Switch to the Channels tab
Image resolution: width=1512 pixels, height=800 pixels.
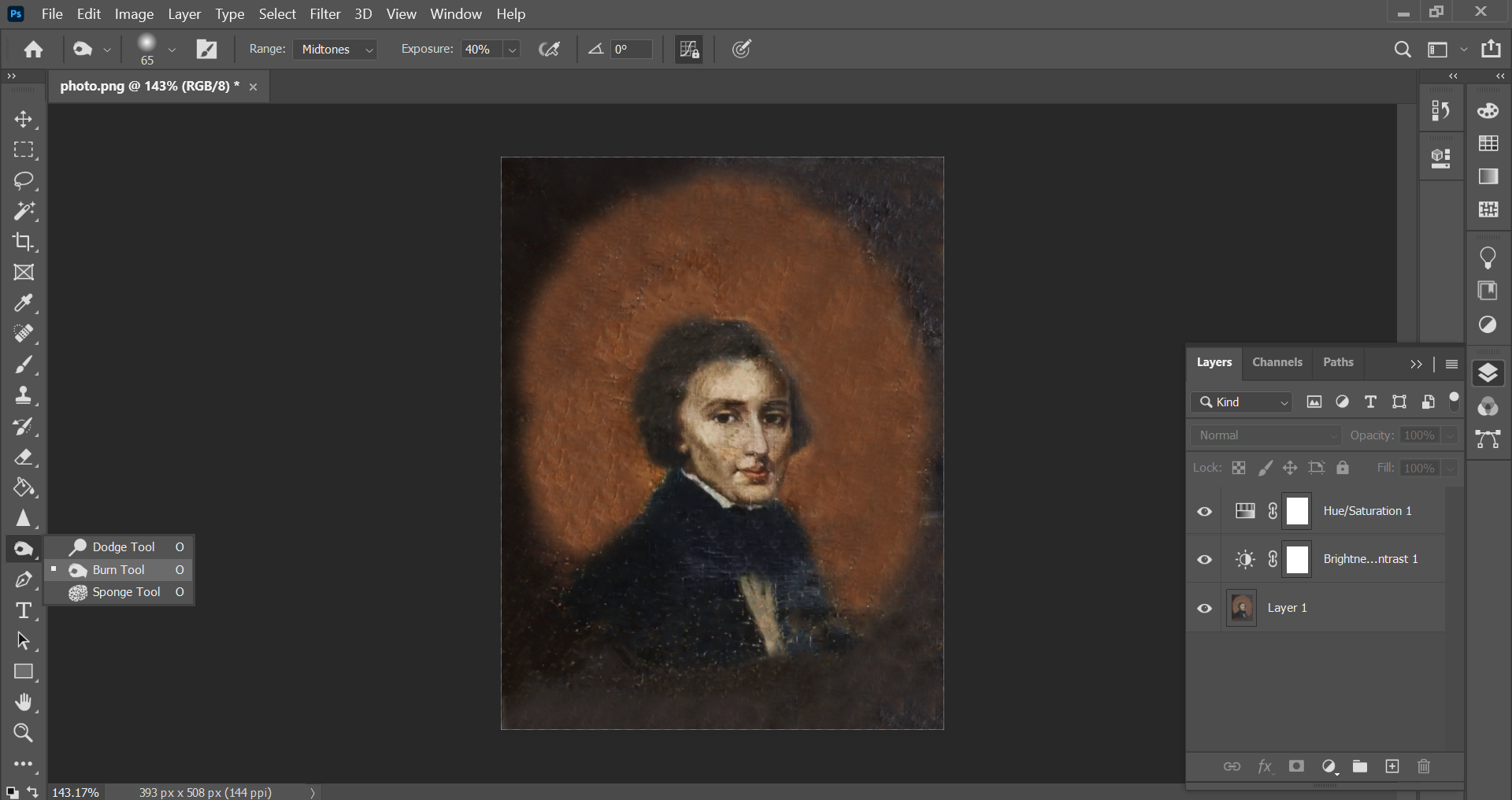[x=1277, y=362]
